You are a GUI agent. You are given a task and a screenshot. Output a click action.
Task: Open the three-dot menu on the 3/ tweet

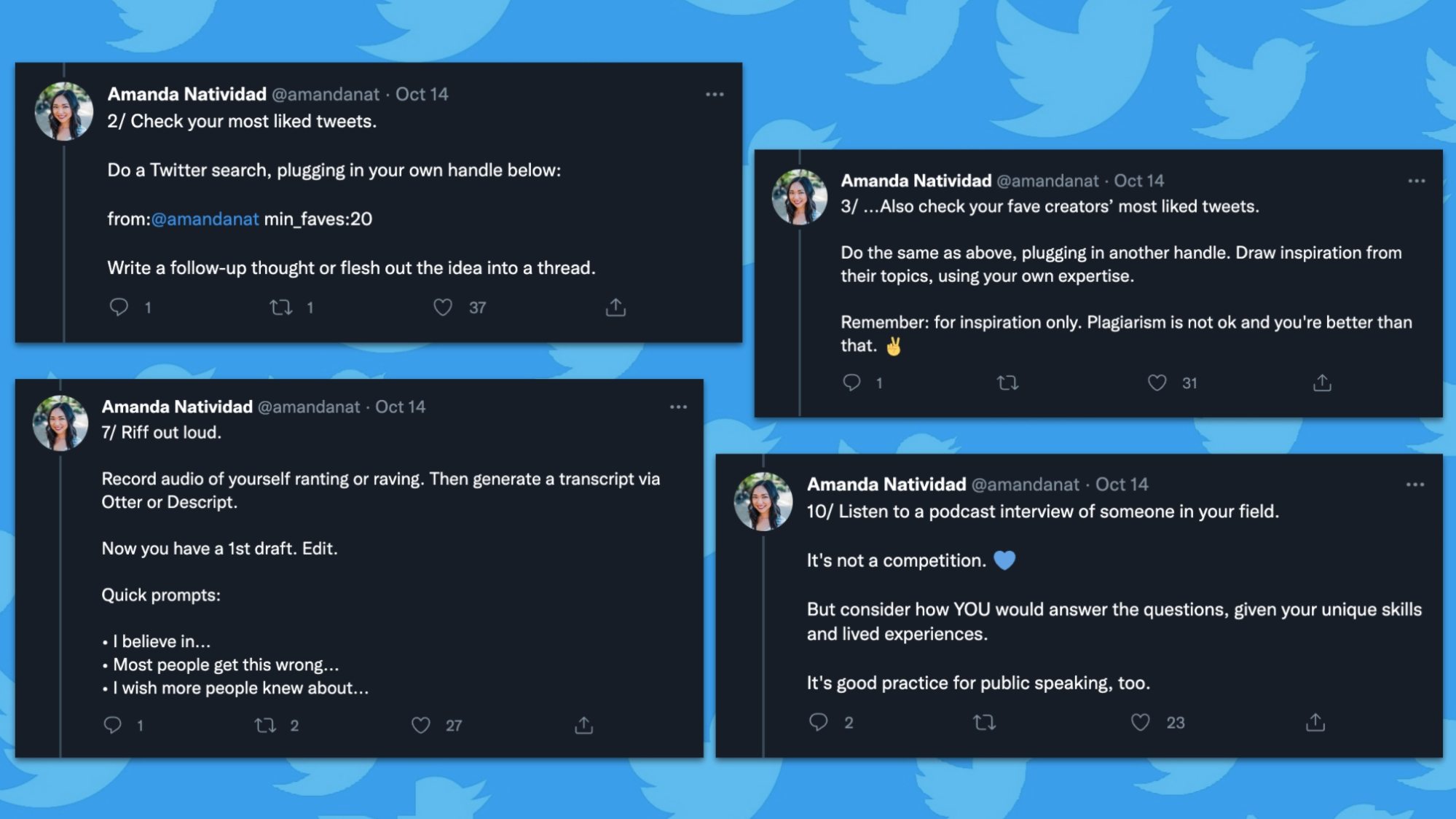(x=1416, y=181)
